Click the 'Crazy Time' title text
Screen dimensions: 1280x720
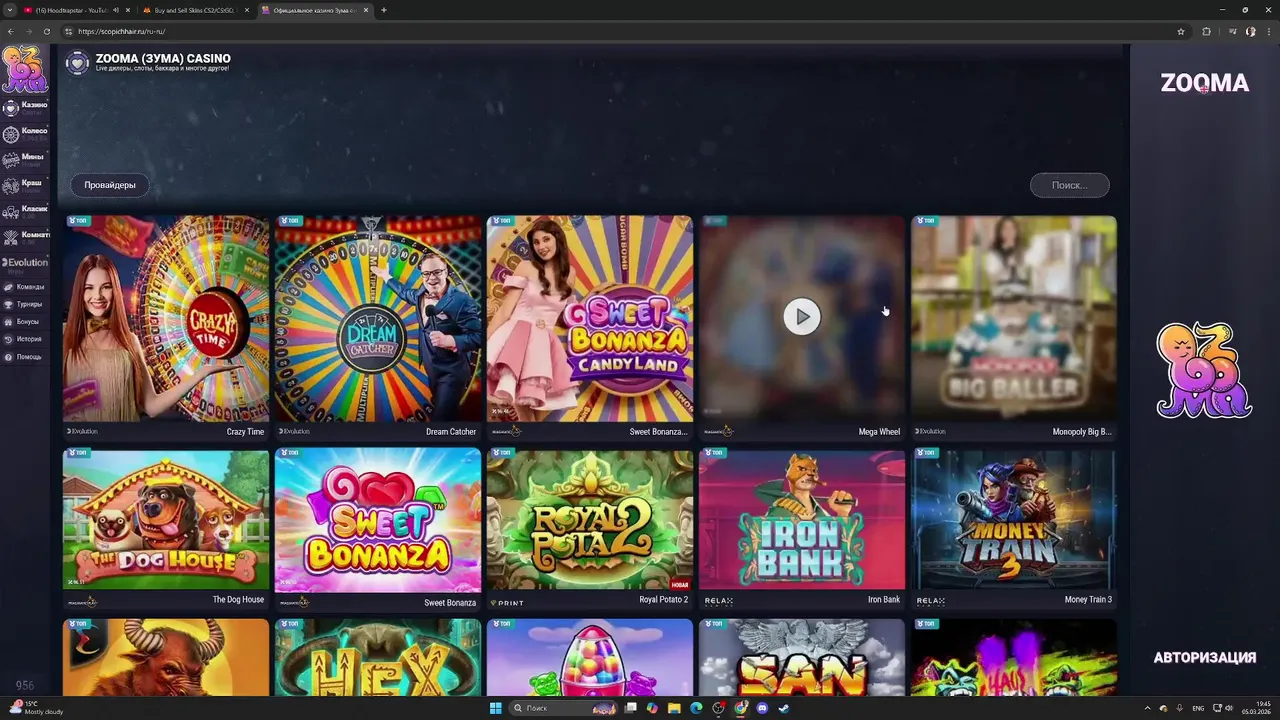click(245, 432)
